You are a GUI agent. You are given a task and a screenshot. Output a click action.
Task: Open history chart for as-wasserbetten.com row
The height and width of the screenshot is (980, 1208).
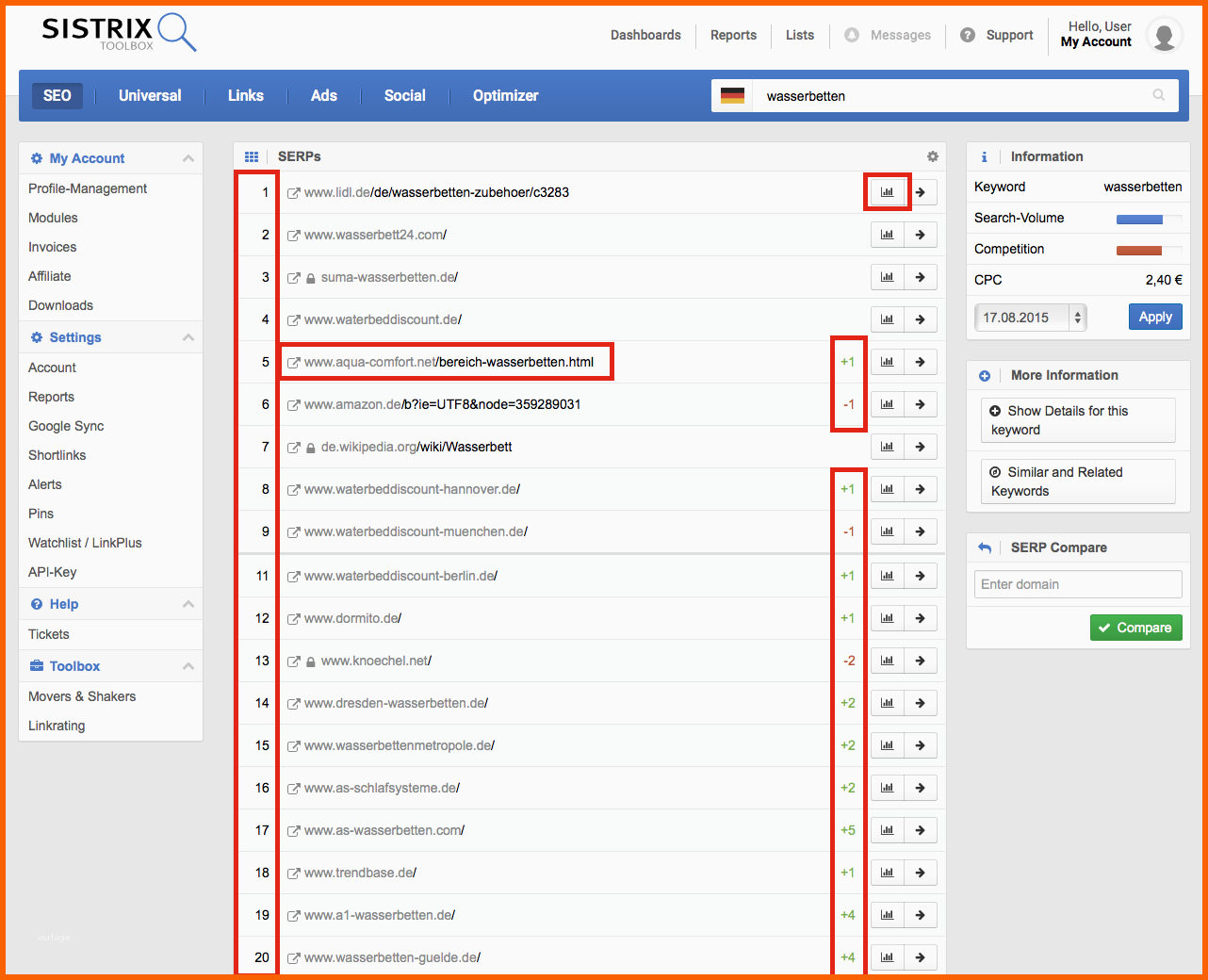coord(888,830)
